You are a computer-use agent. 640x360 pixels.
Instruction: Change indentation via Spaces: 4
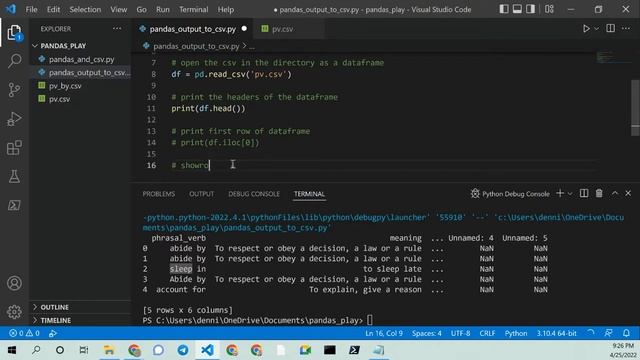pyautogui.click(x=427, y=333)
